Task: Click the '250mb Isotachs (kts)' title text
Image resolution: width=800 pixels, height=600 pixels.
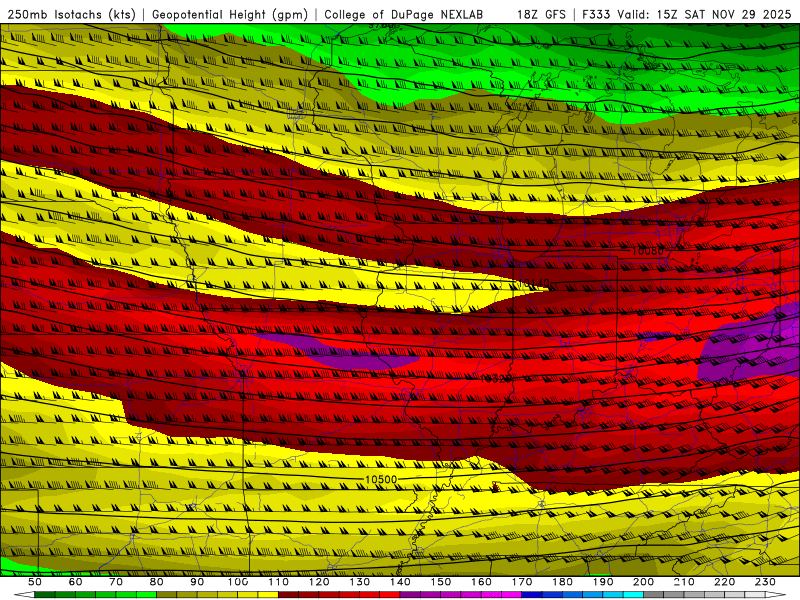Action: [71, 14]
